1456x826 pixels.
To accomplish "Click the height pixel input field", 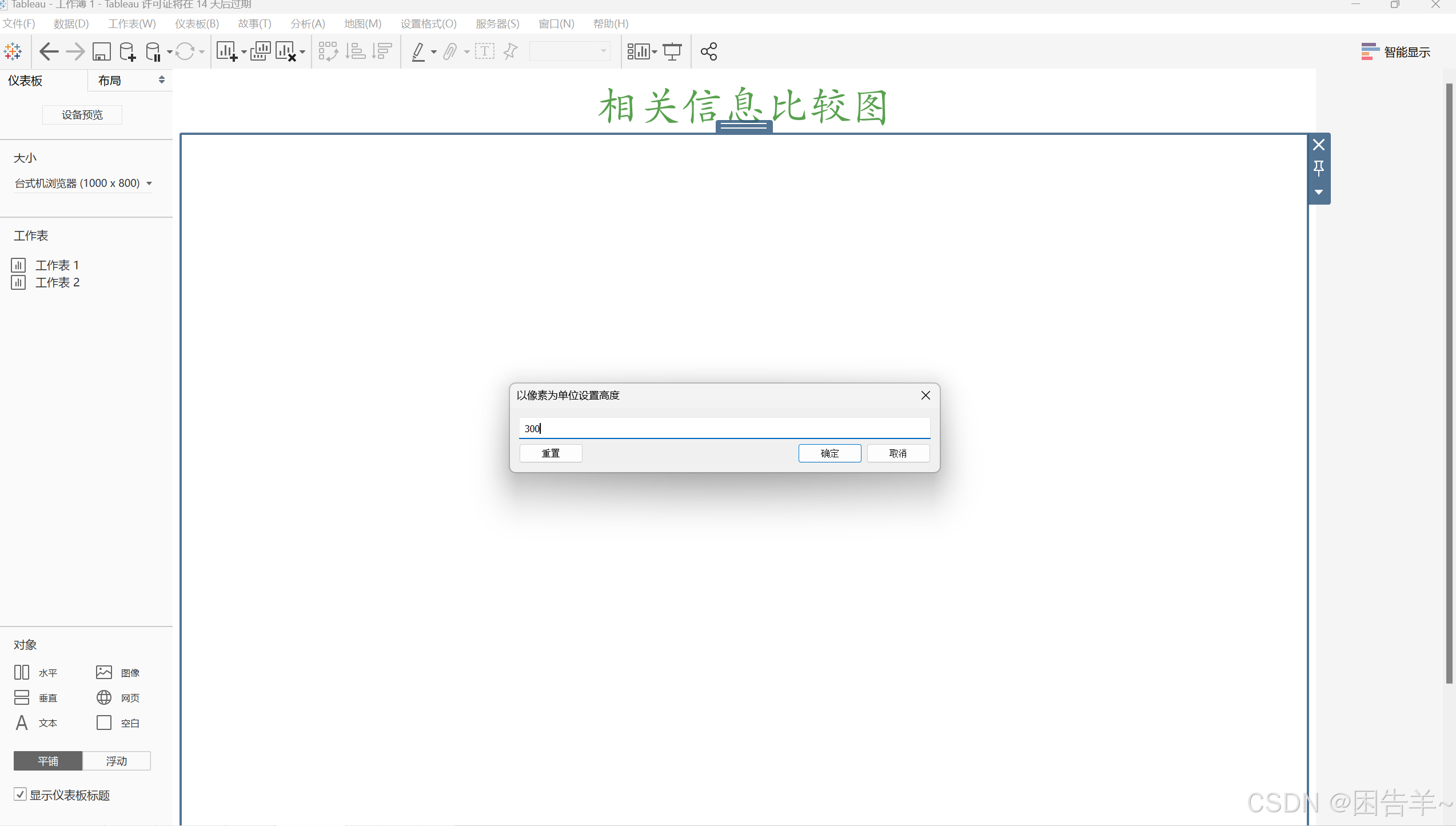I will pos(724,428).
